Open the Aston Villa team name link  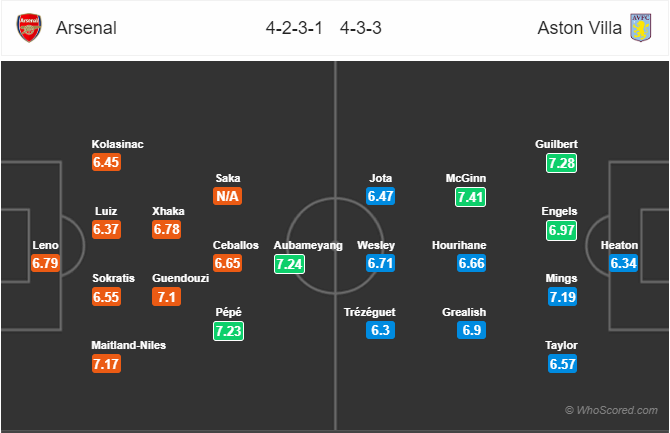(x=579, y=28)
